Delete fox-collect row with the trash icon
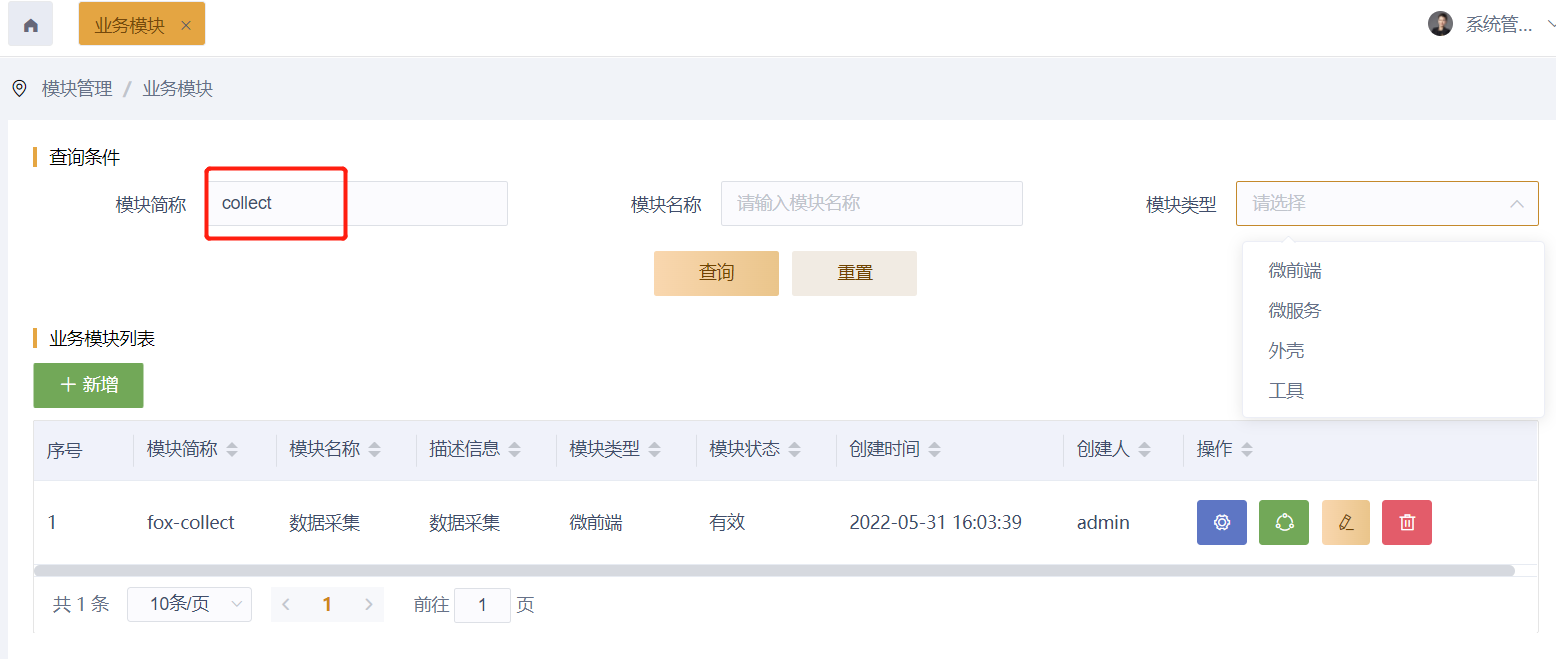The height and width of the screenshot is (659, 1556). pyautogui.click(x=1407, y=522)
